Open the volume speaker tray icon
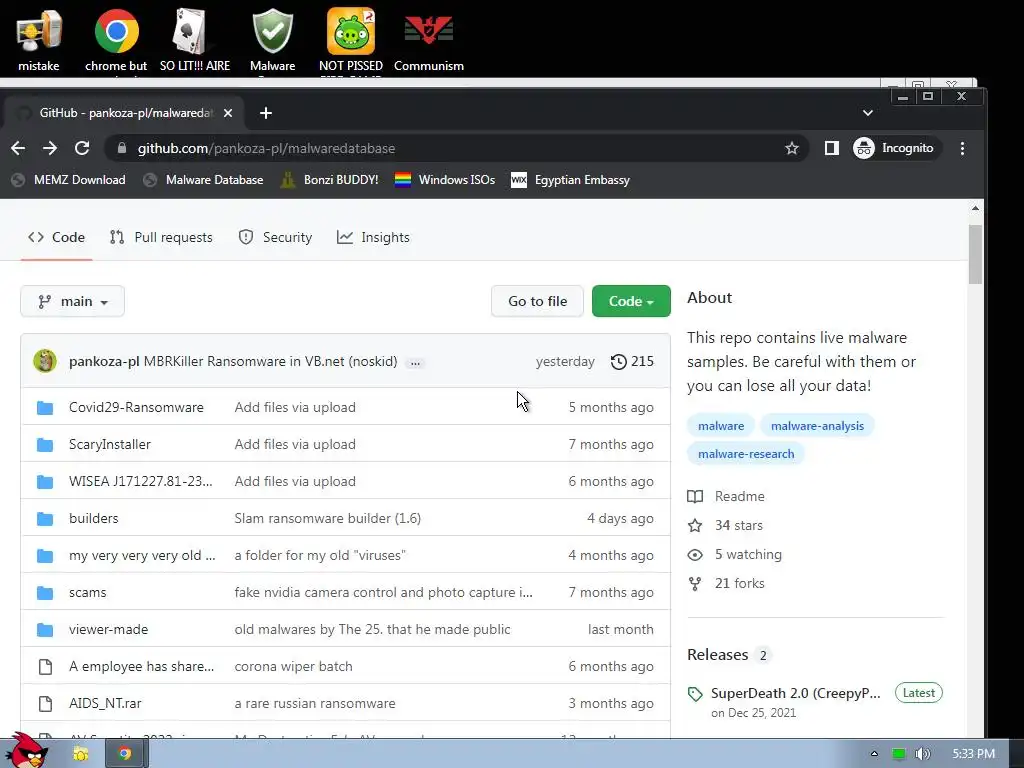Image resolution: width=1024 pixels, height=768 pixels. 922,754
